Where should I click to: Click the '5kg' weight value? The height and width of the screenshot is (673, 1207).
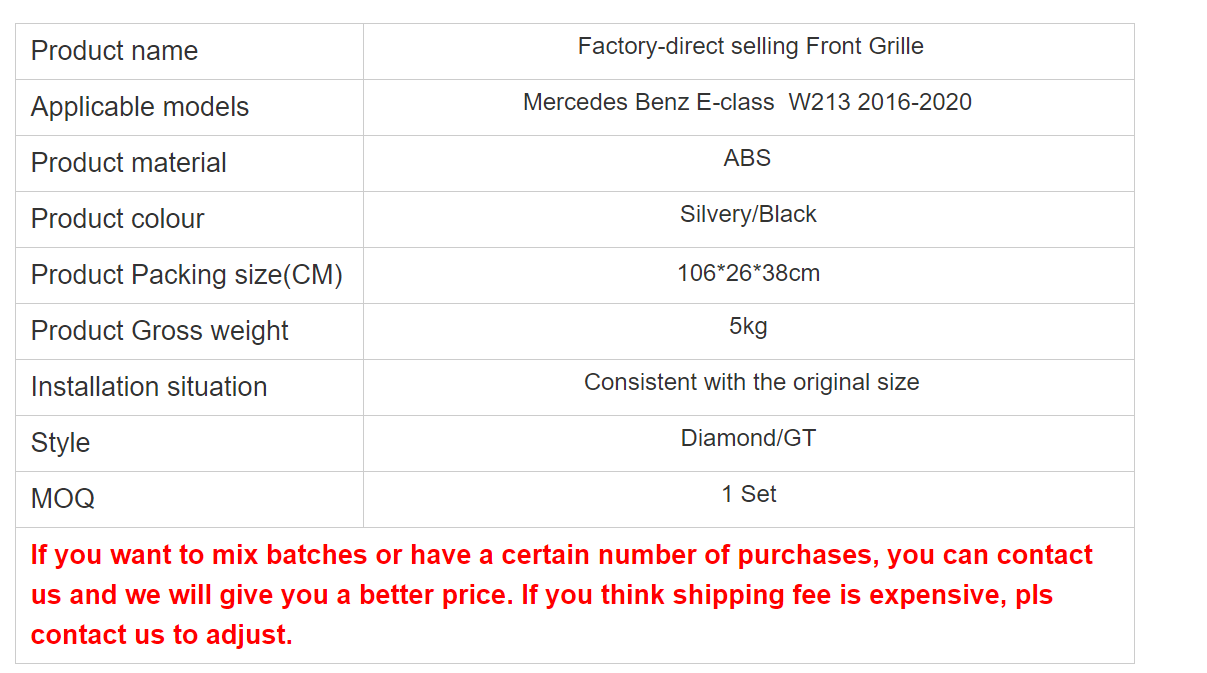748,327
